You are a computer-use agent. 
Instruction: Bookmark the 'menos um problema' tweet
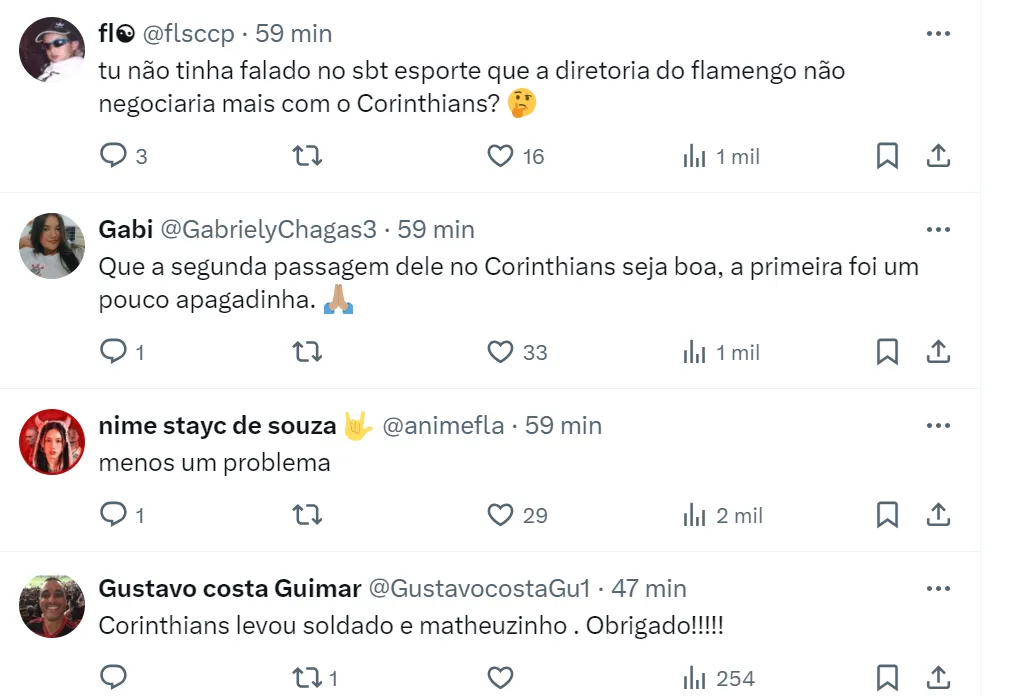887,515
